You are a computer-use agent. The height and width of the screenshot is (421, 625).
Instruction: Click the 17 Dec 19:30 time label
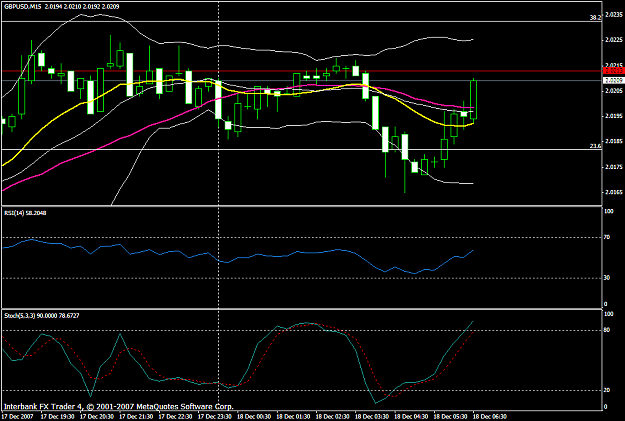57,417
